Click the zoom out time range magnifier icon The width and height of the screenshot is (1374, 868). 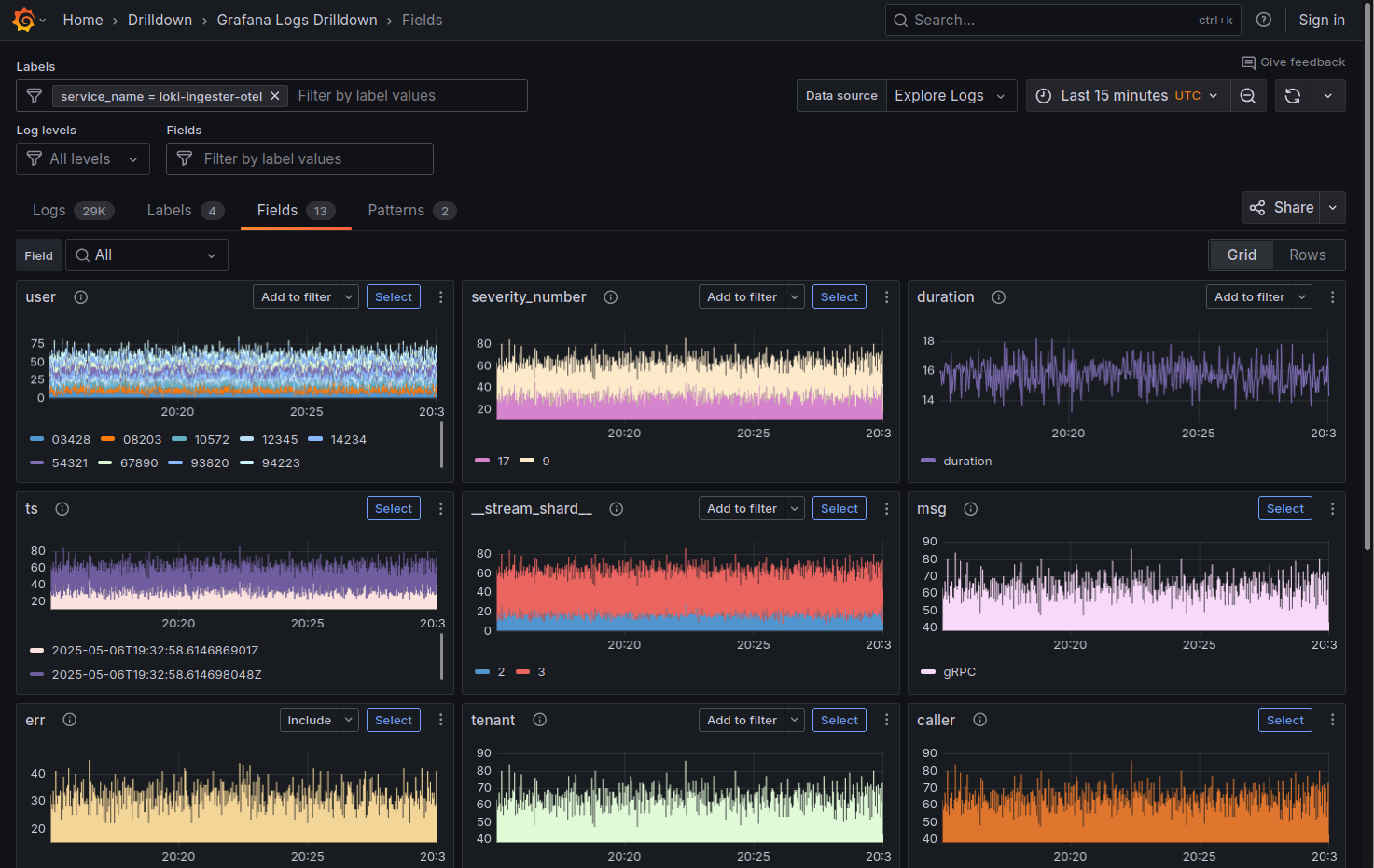coord(1248,95)
